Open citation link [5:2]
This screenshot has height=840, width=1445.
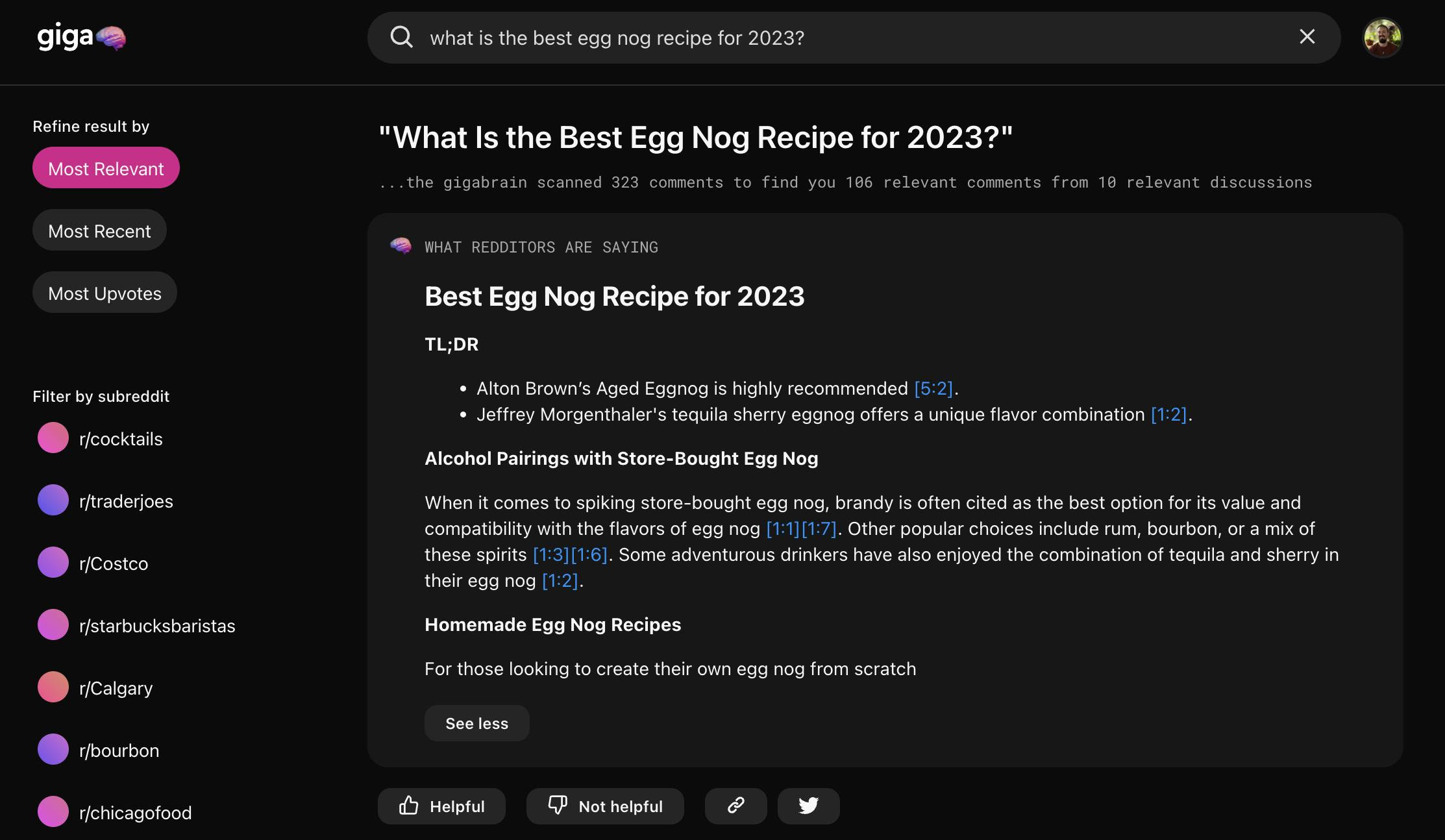(933, 388)
